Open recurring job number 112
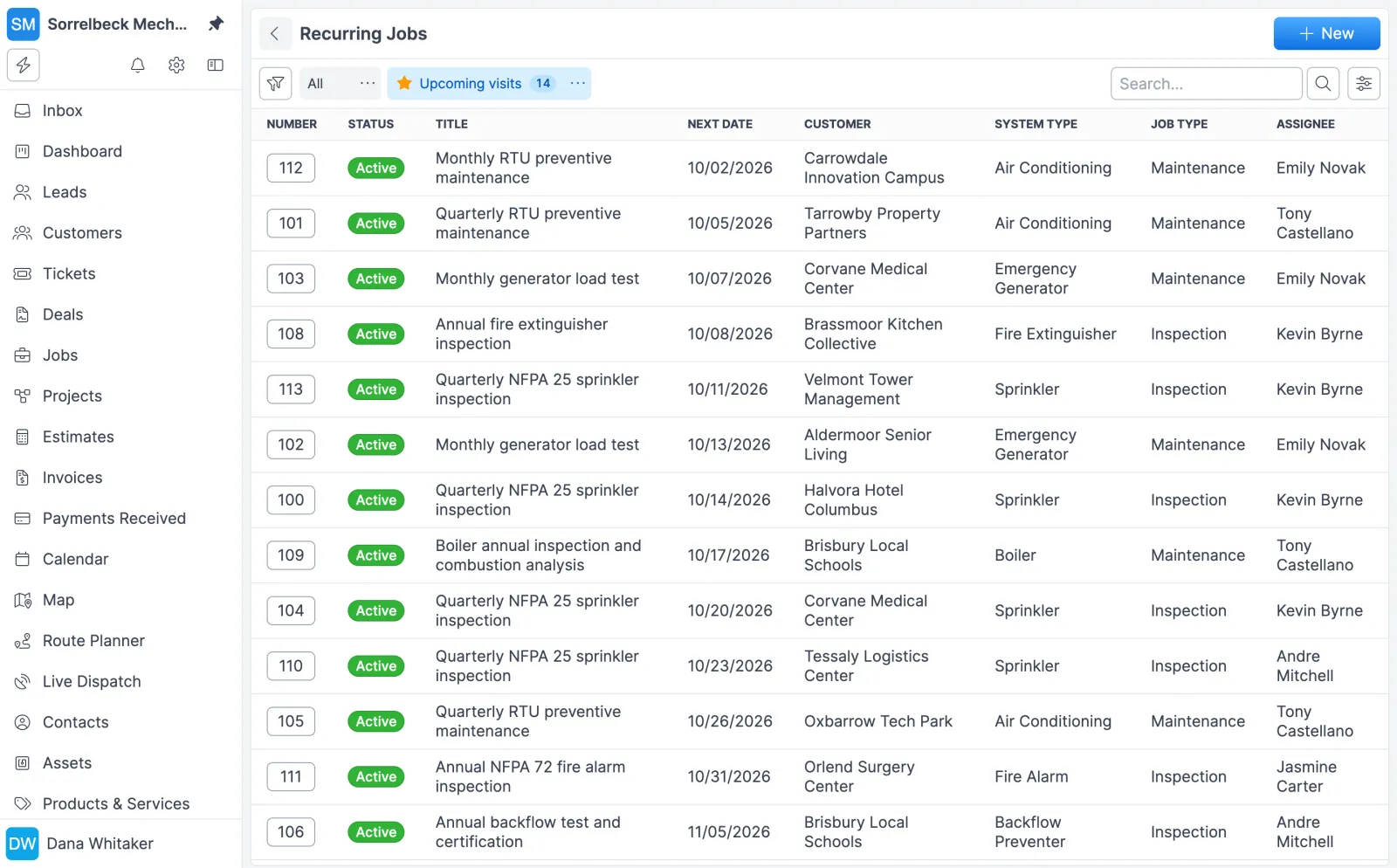 [291, 169]
